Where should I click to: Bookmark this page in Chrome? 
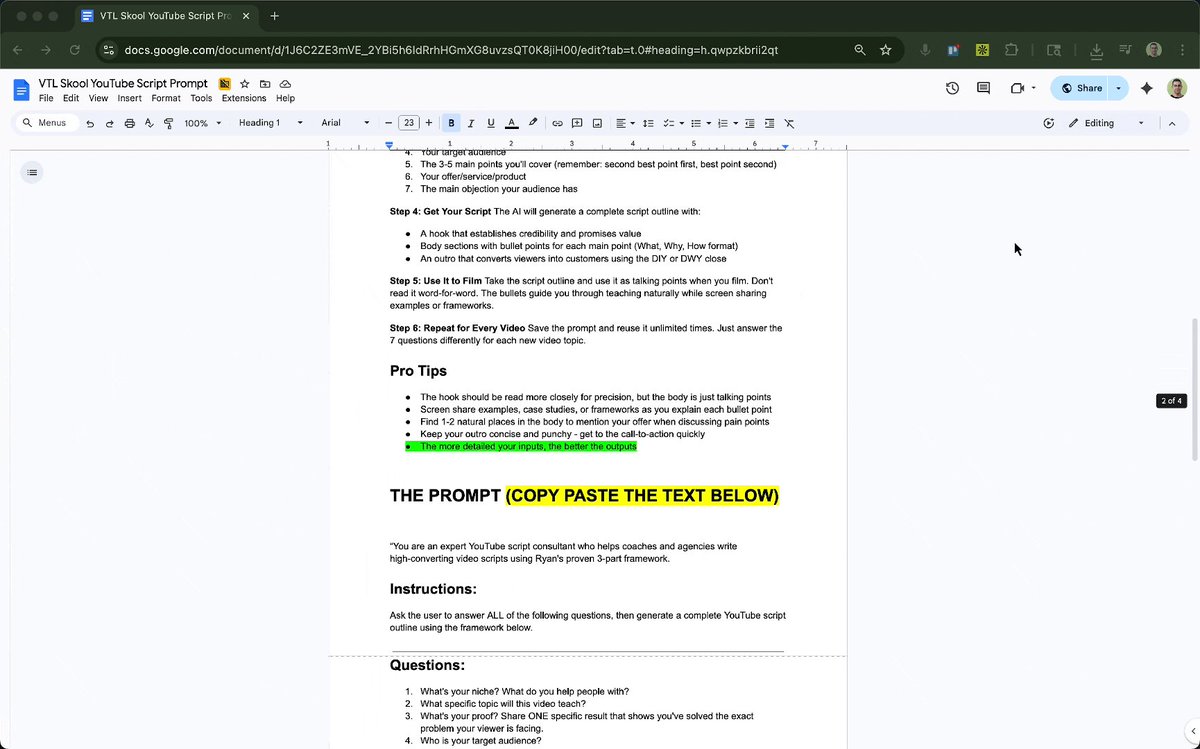coord(885,50)
